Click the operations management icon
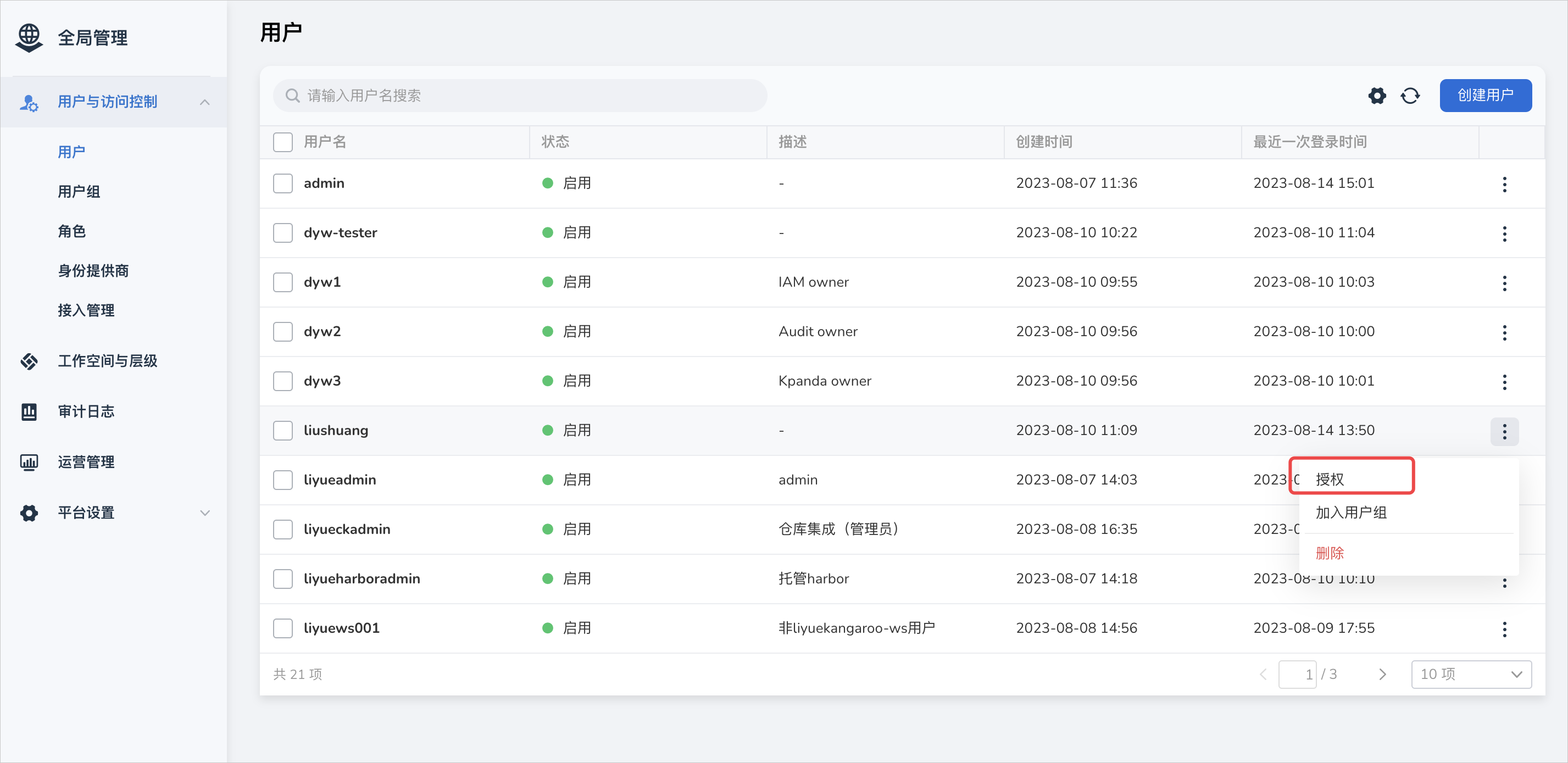1568x763 pixels. pyautogui.click(x=29, y=463)
